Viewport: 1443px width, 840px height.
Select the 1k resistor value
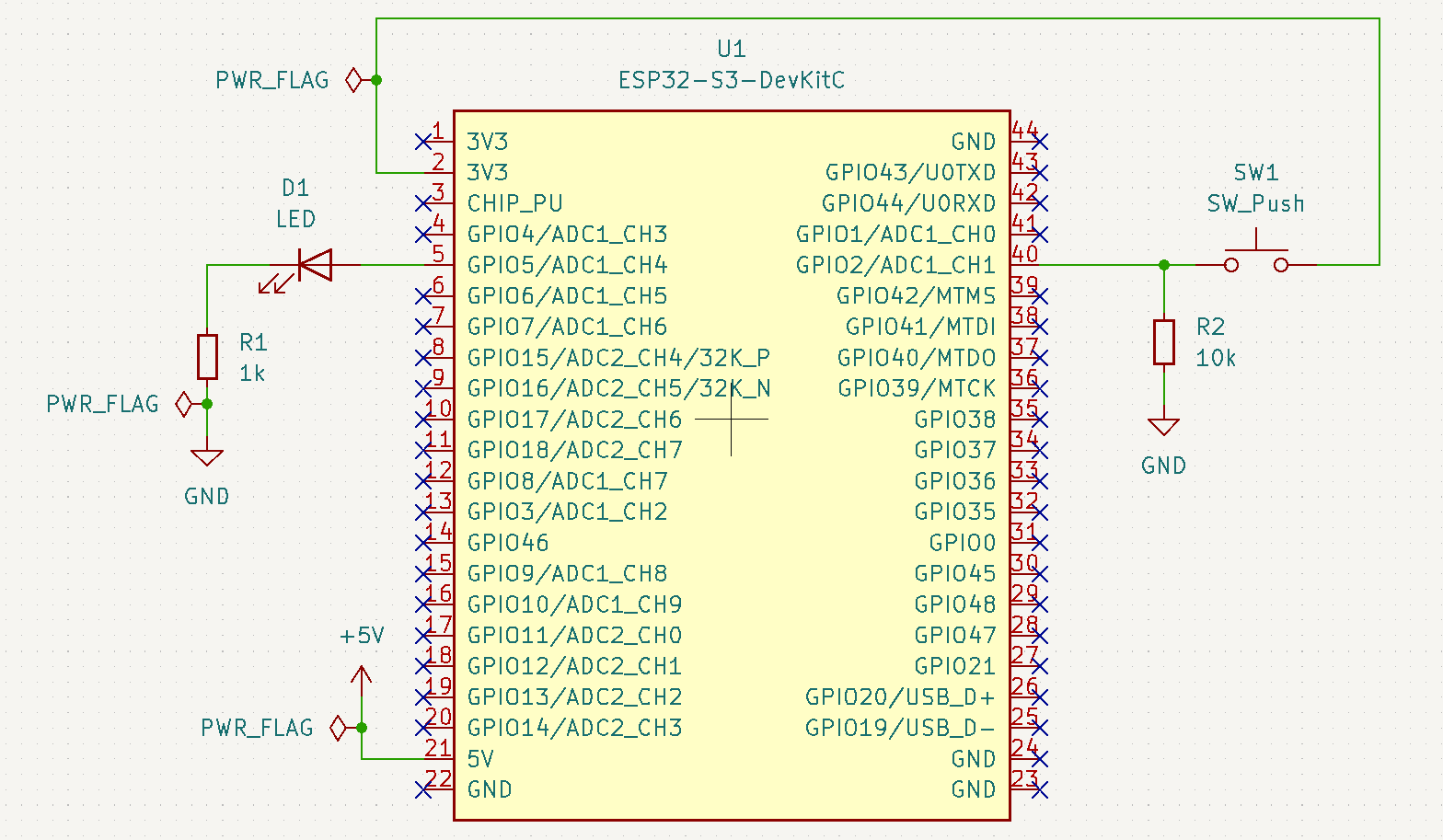click(252, 374)
